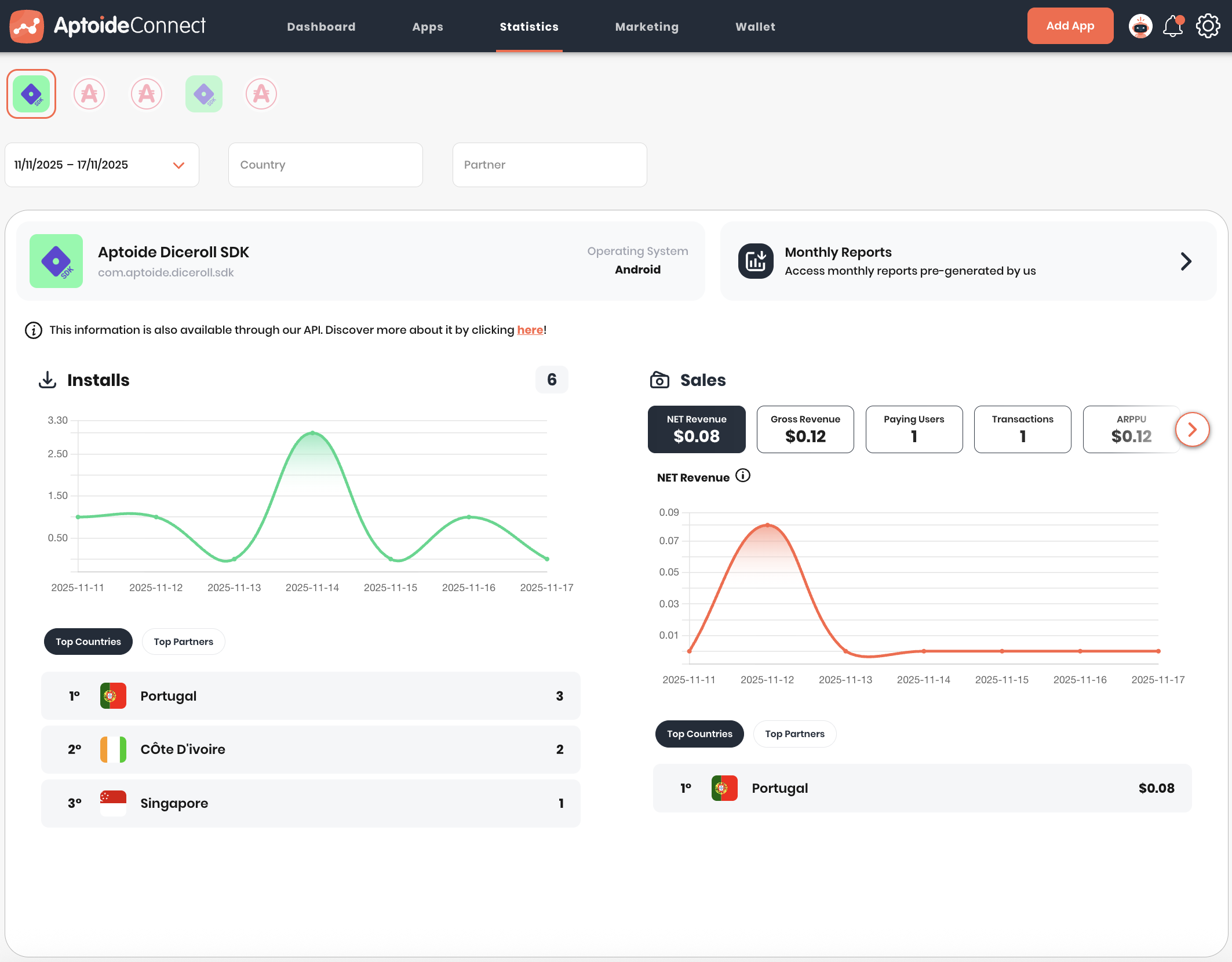The image size is (1232, 962).
Task: Click the Add App button
Action: [x=1070, y=26]
